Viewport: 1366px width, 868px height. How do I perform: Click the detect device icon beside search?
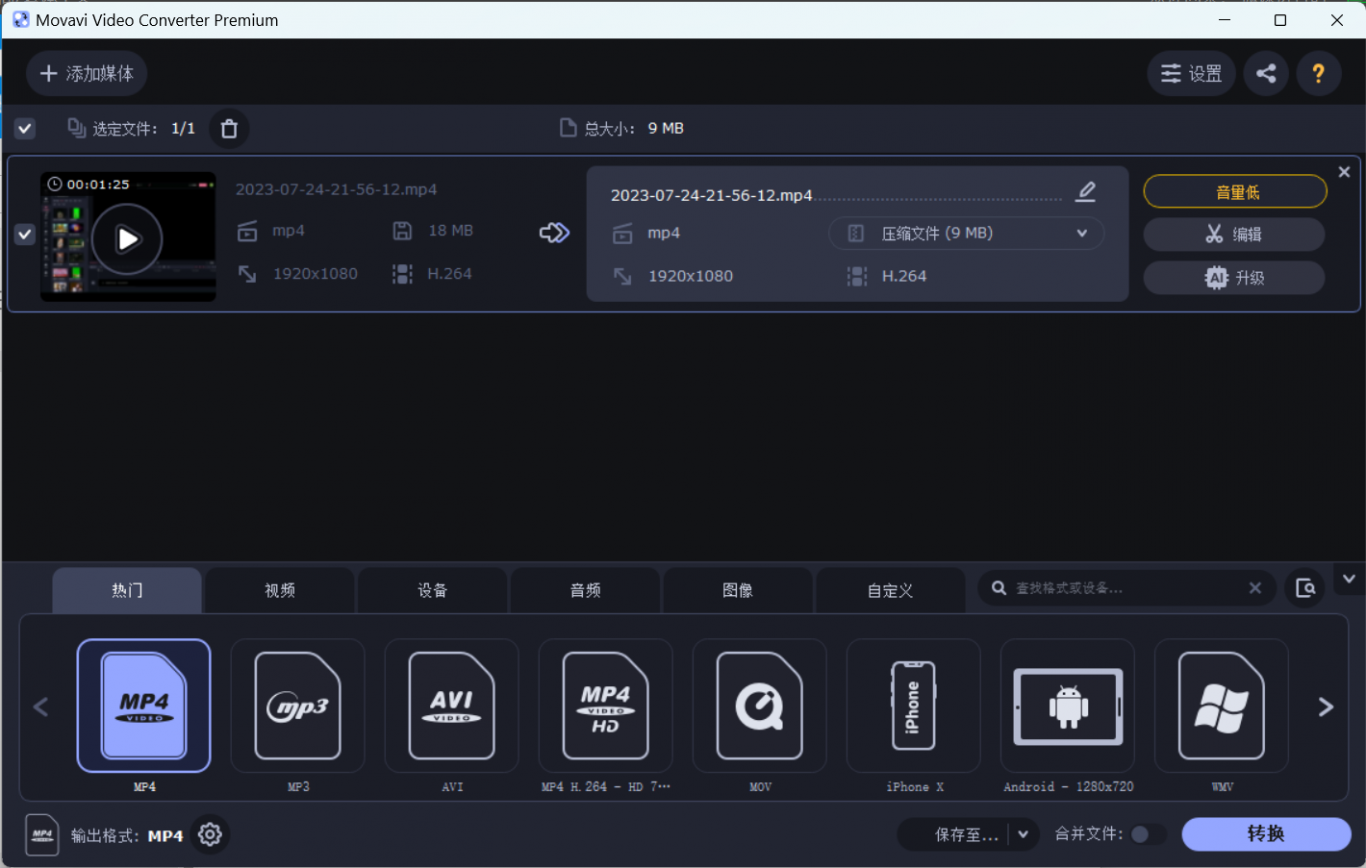point(1305,588)
